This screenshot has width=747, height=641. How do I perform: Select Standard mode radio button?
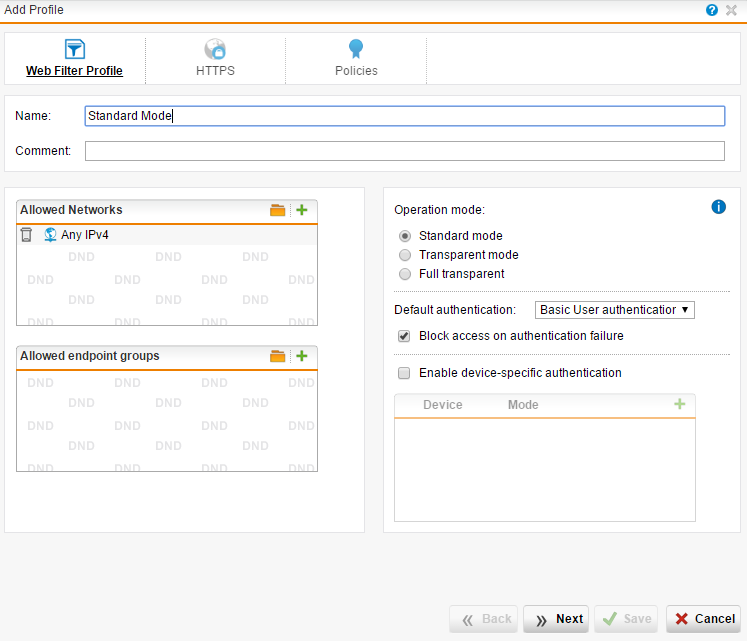[405, 236]
